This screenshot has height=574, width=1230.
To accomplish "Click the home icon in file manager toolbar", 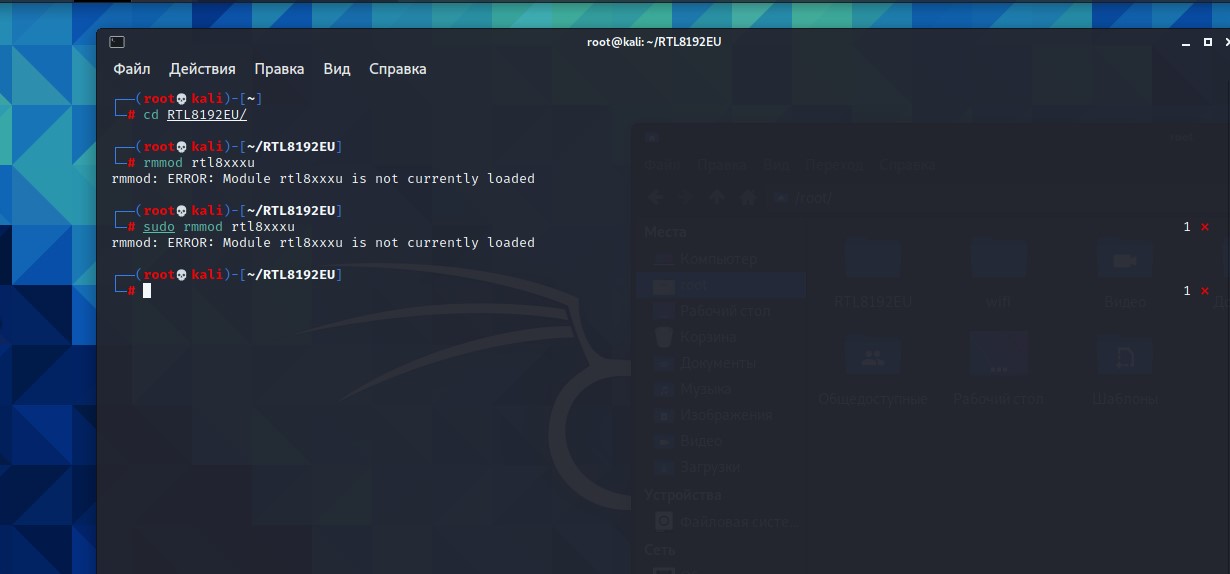I will 745,198.
